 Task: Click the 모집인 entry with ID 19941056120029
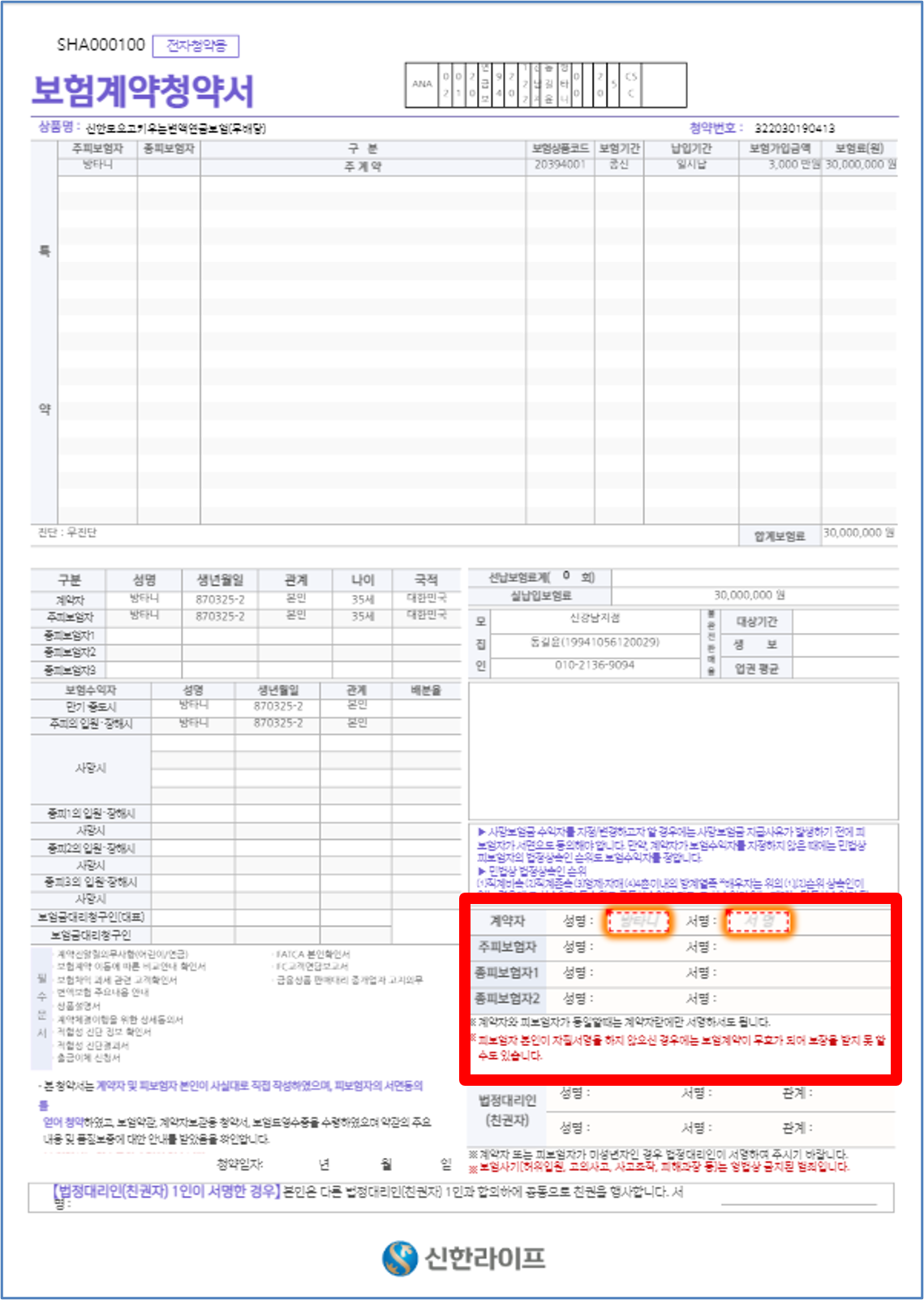(595, 642)
